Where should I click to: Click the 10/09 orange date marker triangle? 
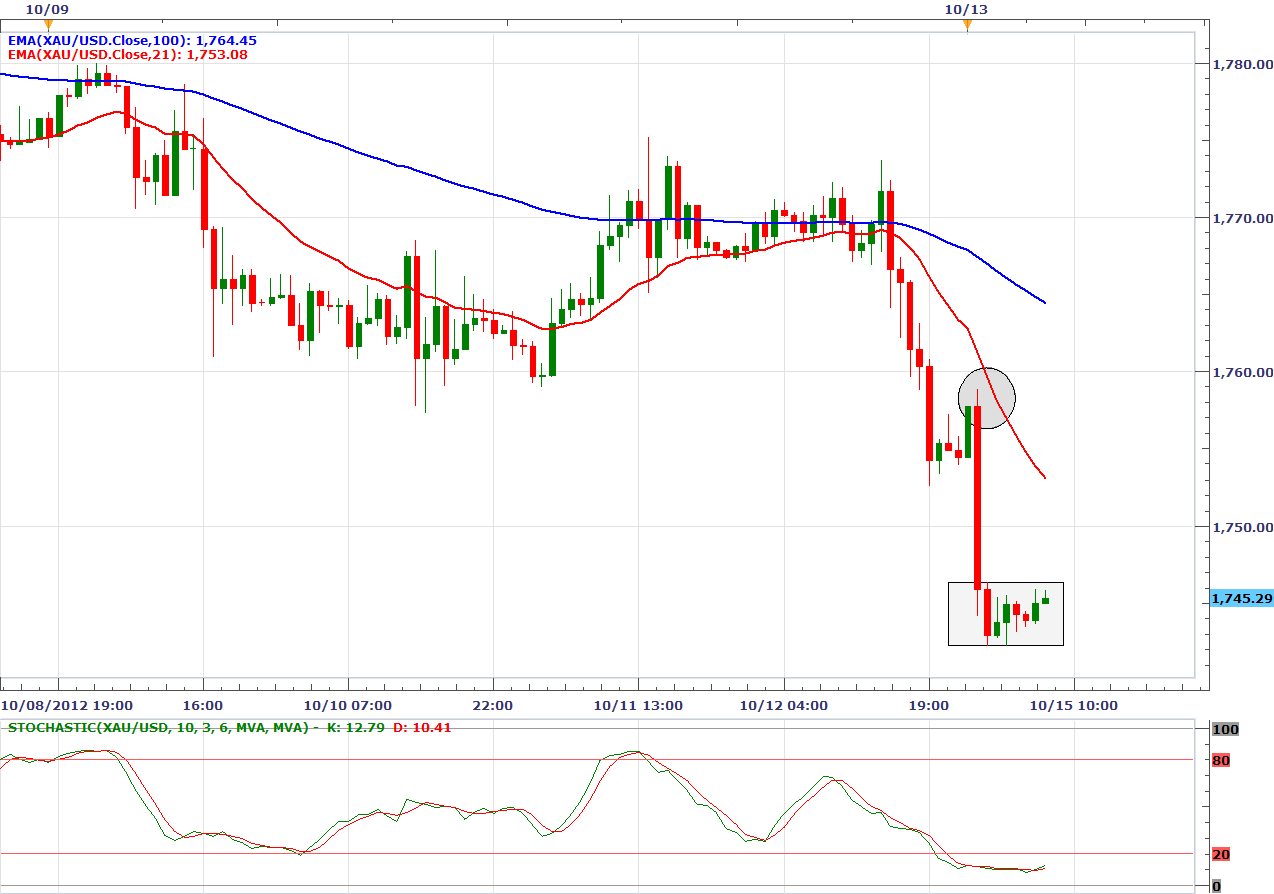(x=48, y=25)
